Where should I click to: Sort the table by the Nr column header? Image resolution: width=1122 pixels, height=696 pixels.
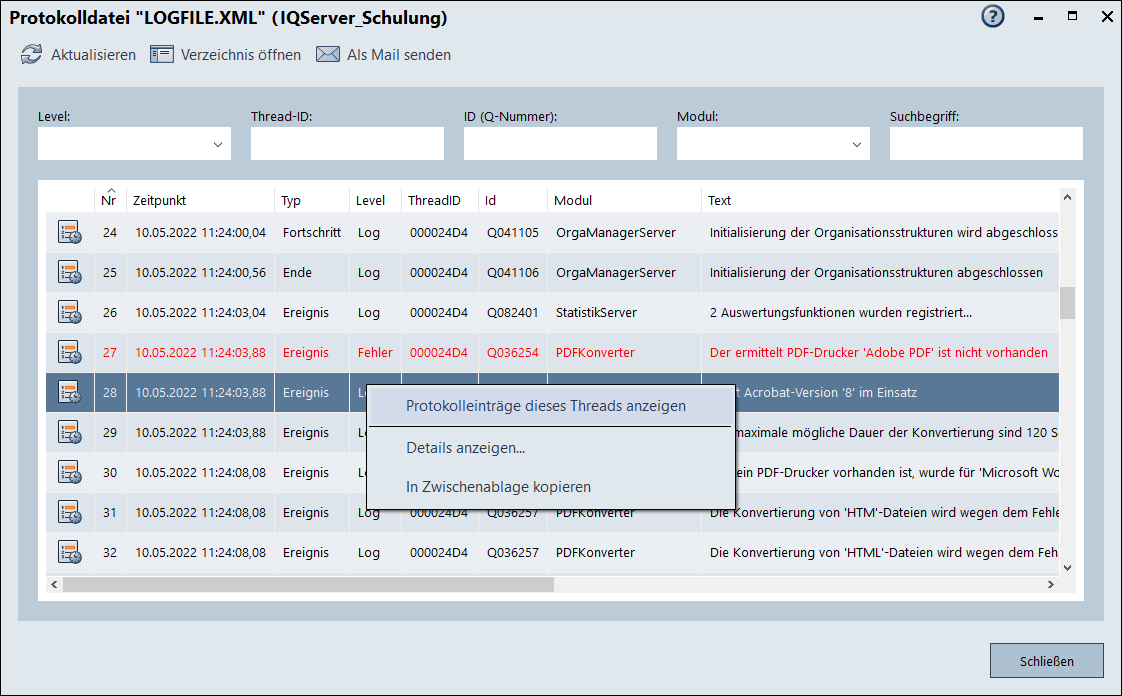tap(109, 200)
